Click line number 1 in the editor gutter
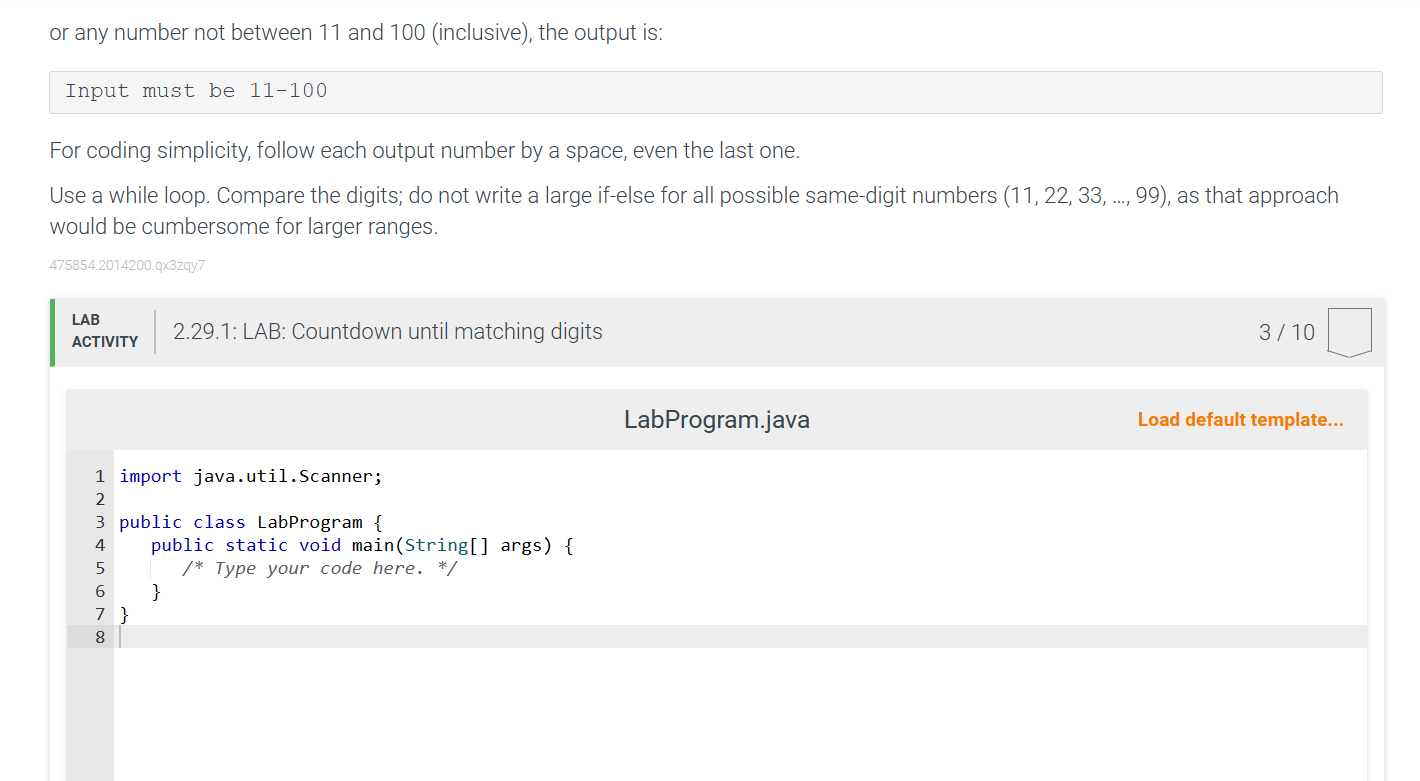The image size is (1420, 781). 99,476
